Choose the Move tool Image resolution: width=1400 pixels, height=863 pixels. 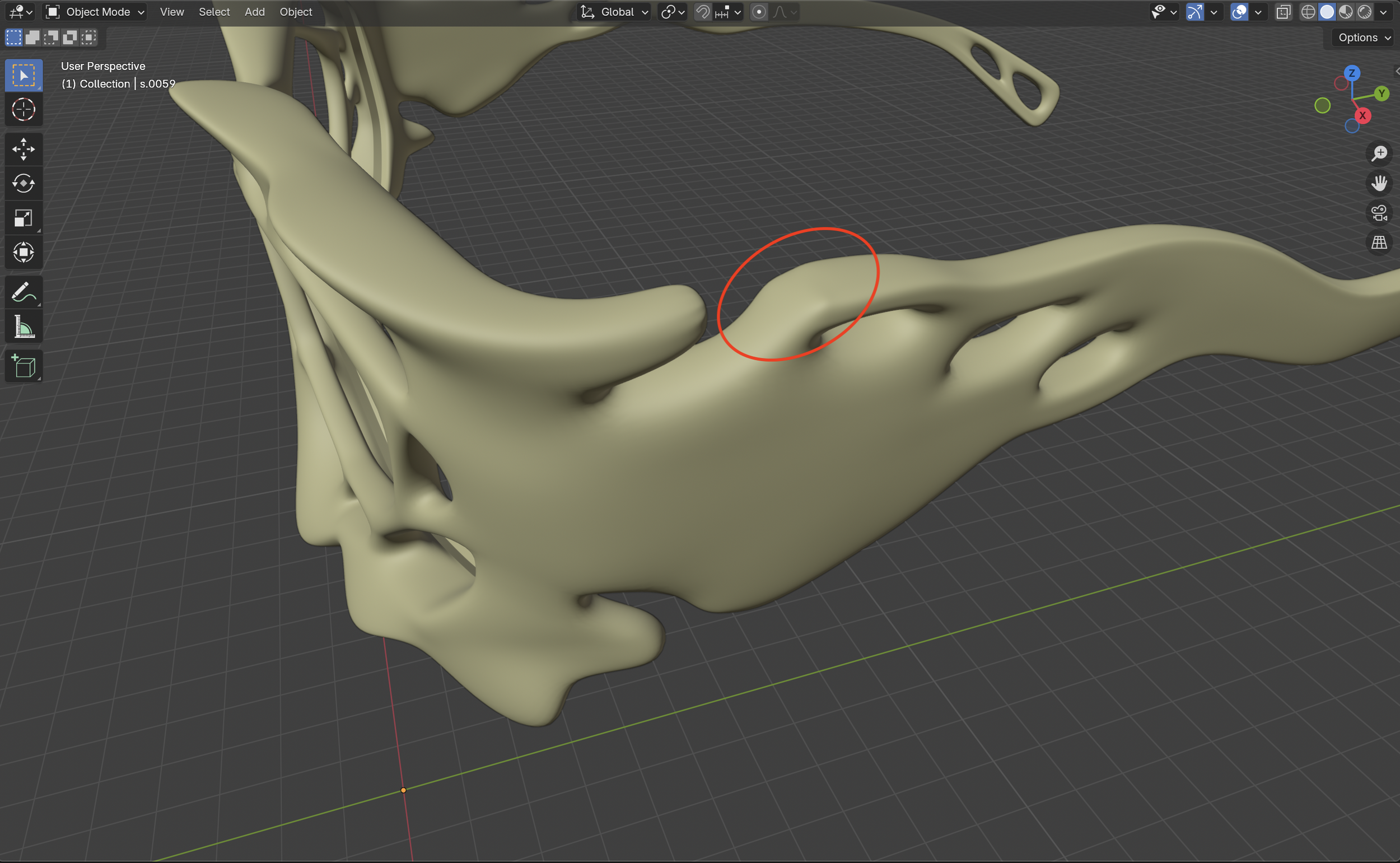[x=24, y=149]
